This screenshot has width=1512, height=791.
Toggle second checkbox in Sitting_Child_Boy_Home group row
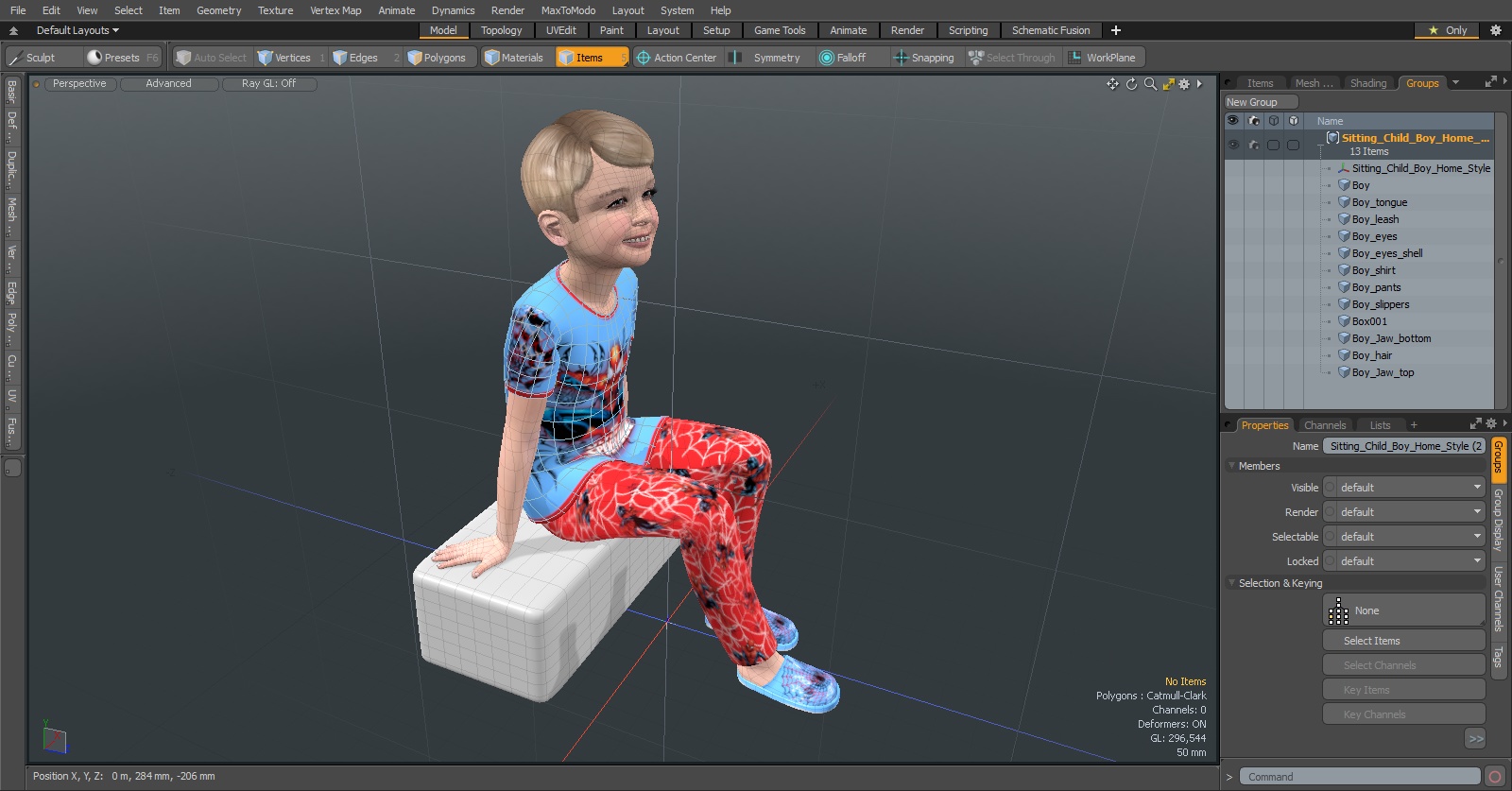click(x=1293, y=145)
